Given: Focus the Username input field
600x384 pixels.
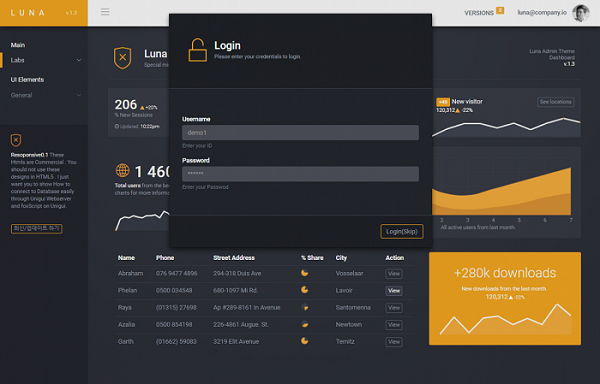Looking at the screenshot, I should (300, 133).
